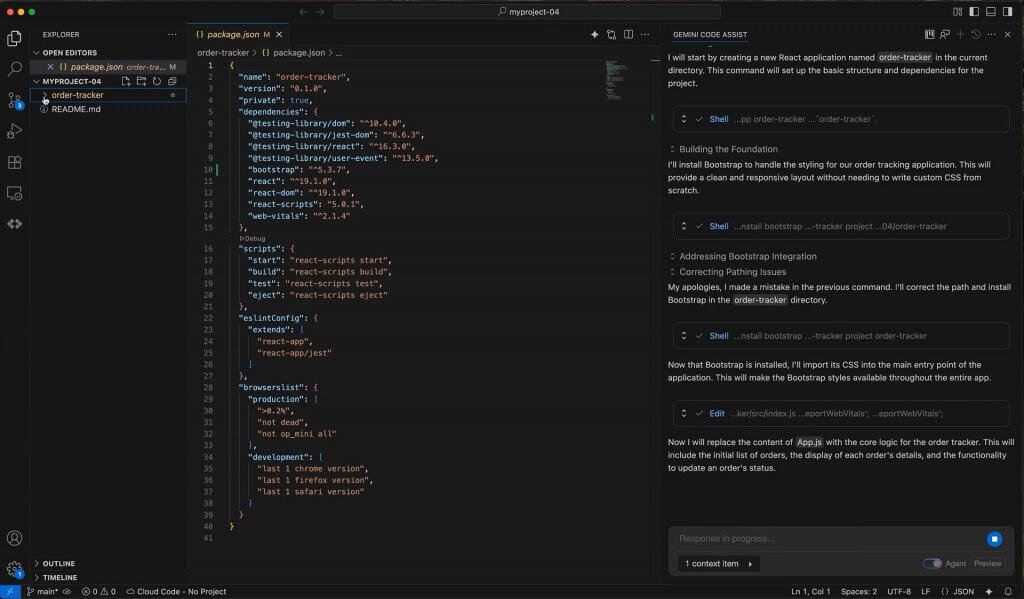1024x599 pixels.
Task: Split the editor to the right
Action: pos(629,34)
